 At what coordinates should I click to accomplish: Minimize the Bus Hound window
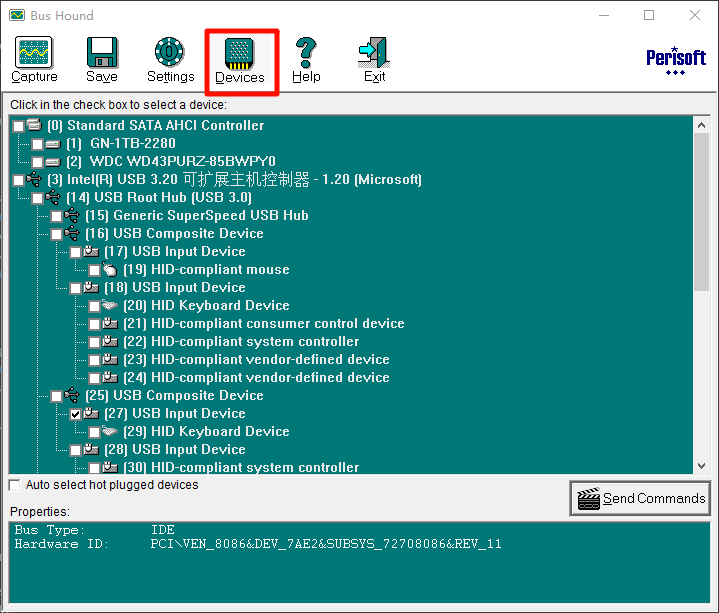[604, 16]
